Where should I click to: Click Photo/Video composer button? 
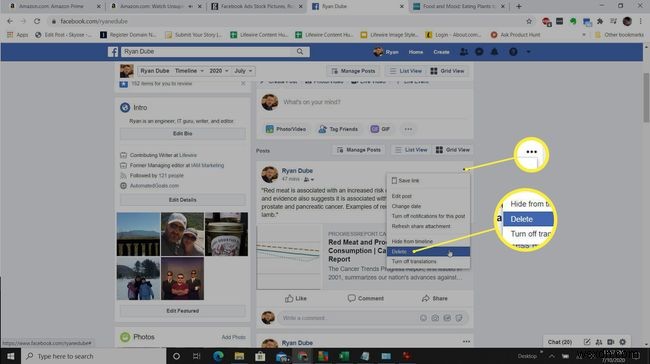click(x=286, y=129)
